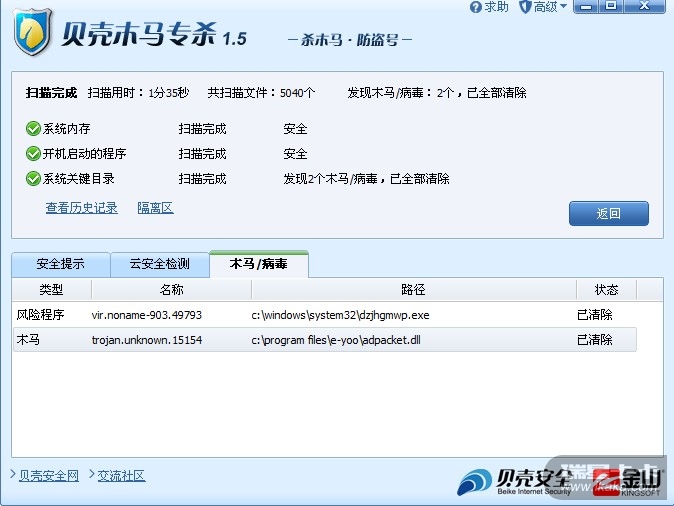Open the 交流社区 link
674x506 pixels.
point(121,475)
